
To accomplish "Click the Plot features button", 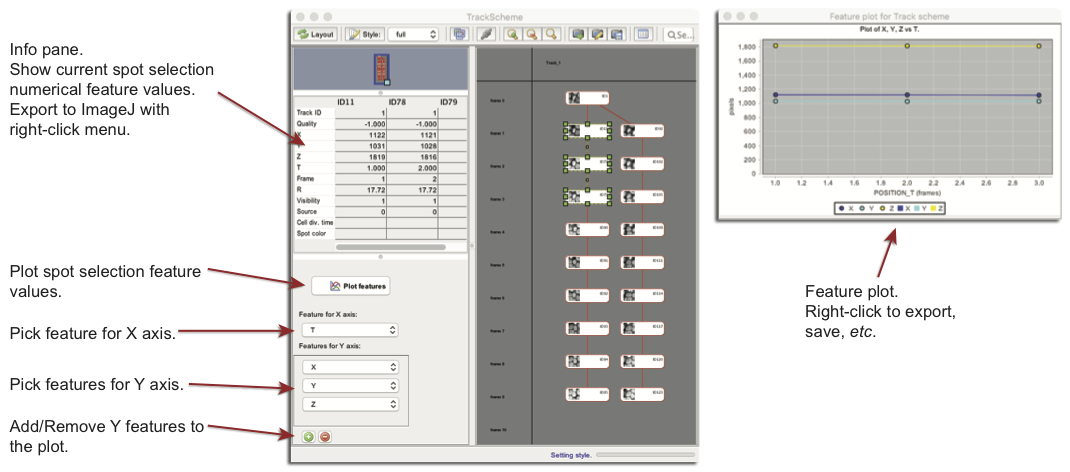I will pyautogui.click(x=351, y=286).
